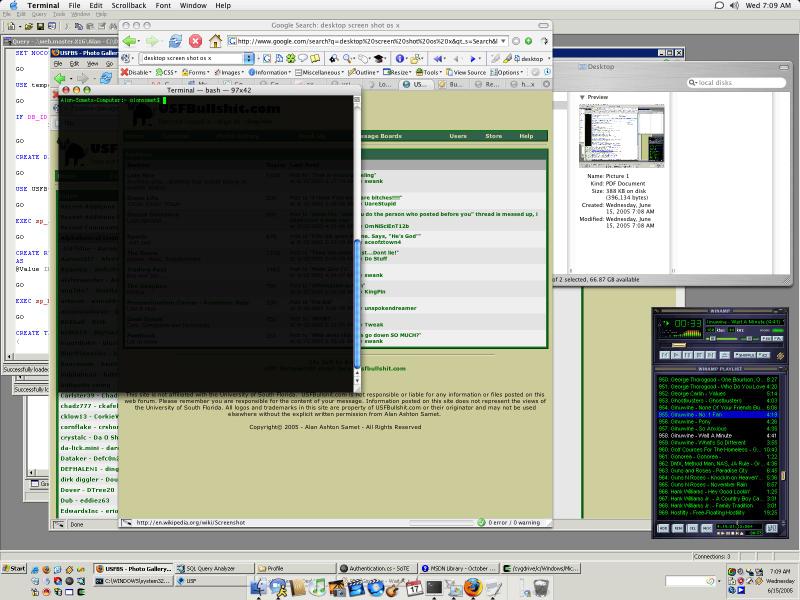Viewport: 800px width, 600px height.
Task: Click the speech bubbles icon in Google toolbar
Action: (x=303, y=59)
